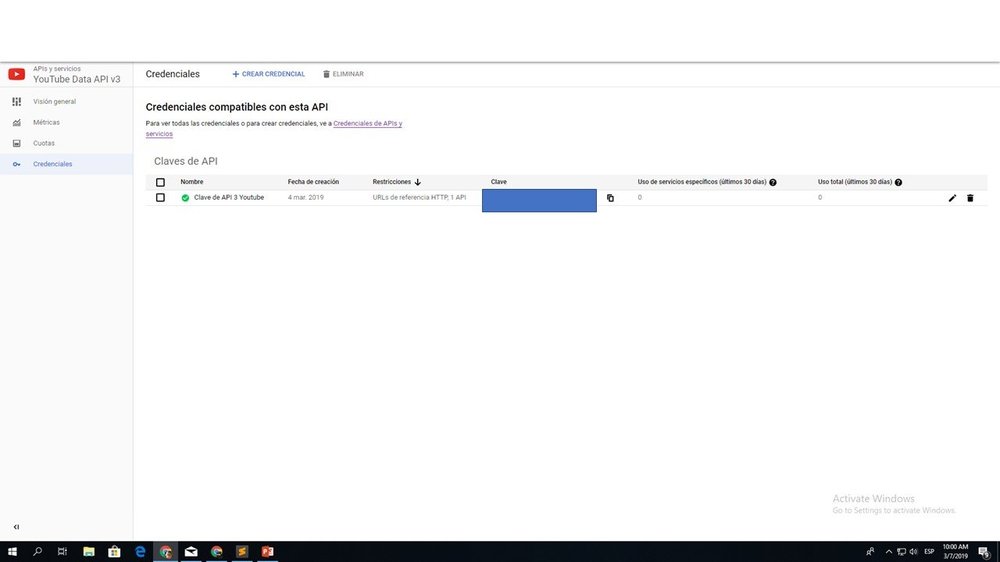Open PowerPoint from the taskbar
Screen dimensions: 1000x562
[x=267, y=551]
